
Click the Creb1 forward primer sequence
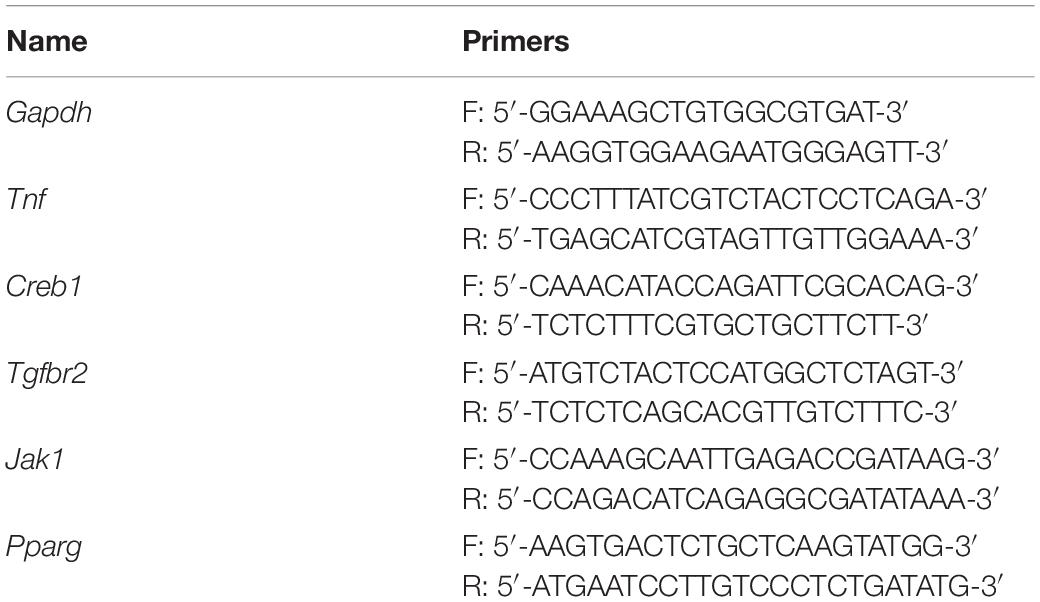(720, 286)
